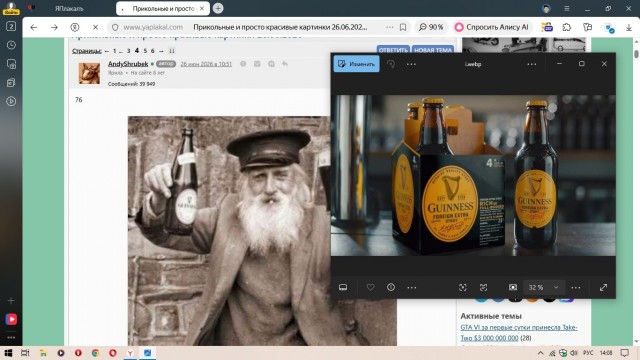
Task: Open File Explorer from the taskbar
Action: 43,353
